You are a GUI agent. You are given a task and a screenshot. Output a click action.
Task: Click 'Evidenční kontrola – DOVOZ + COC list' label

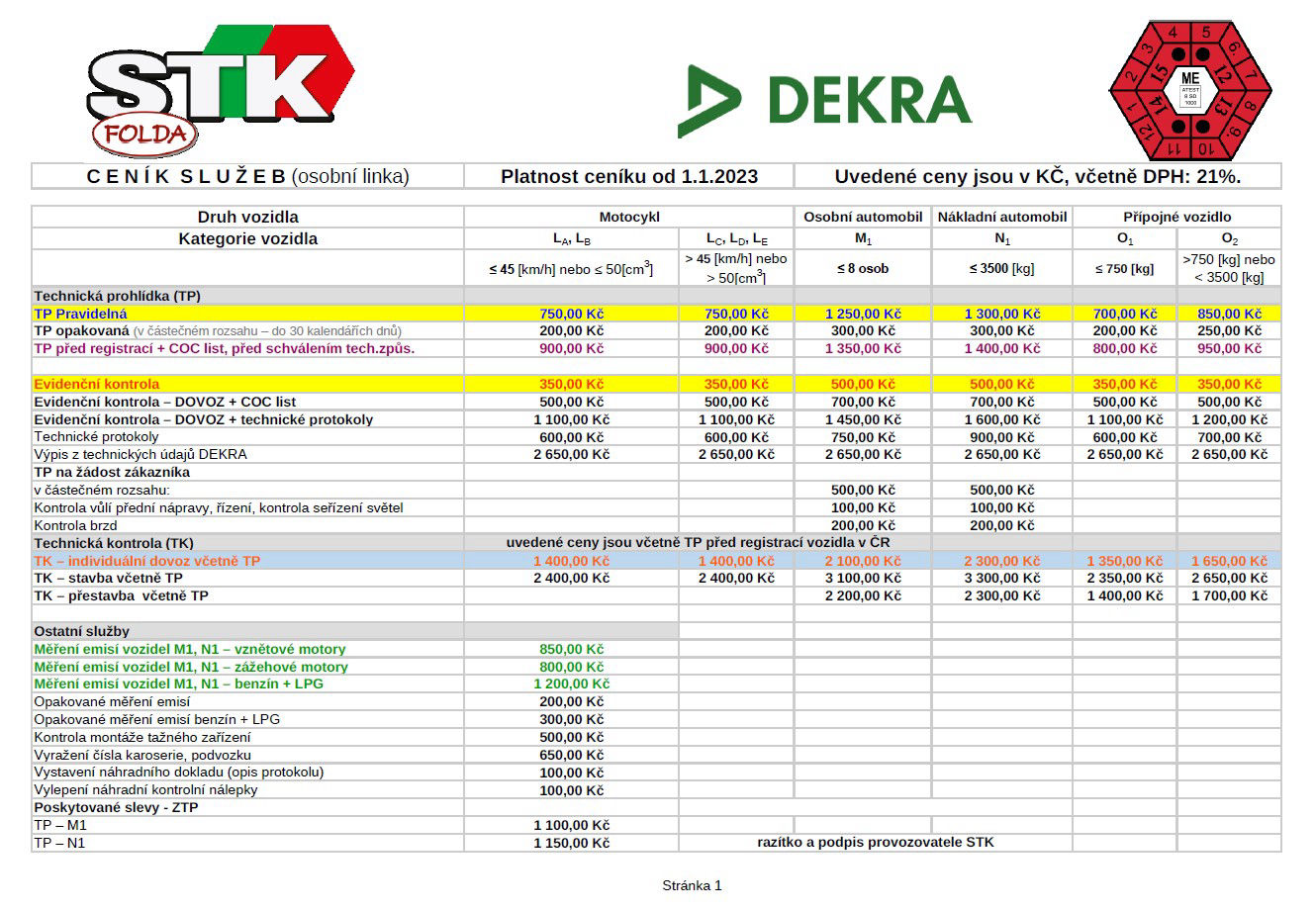[165, 402]
